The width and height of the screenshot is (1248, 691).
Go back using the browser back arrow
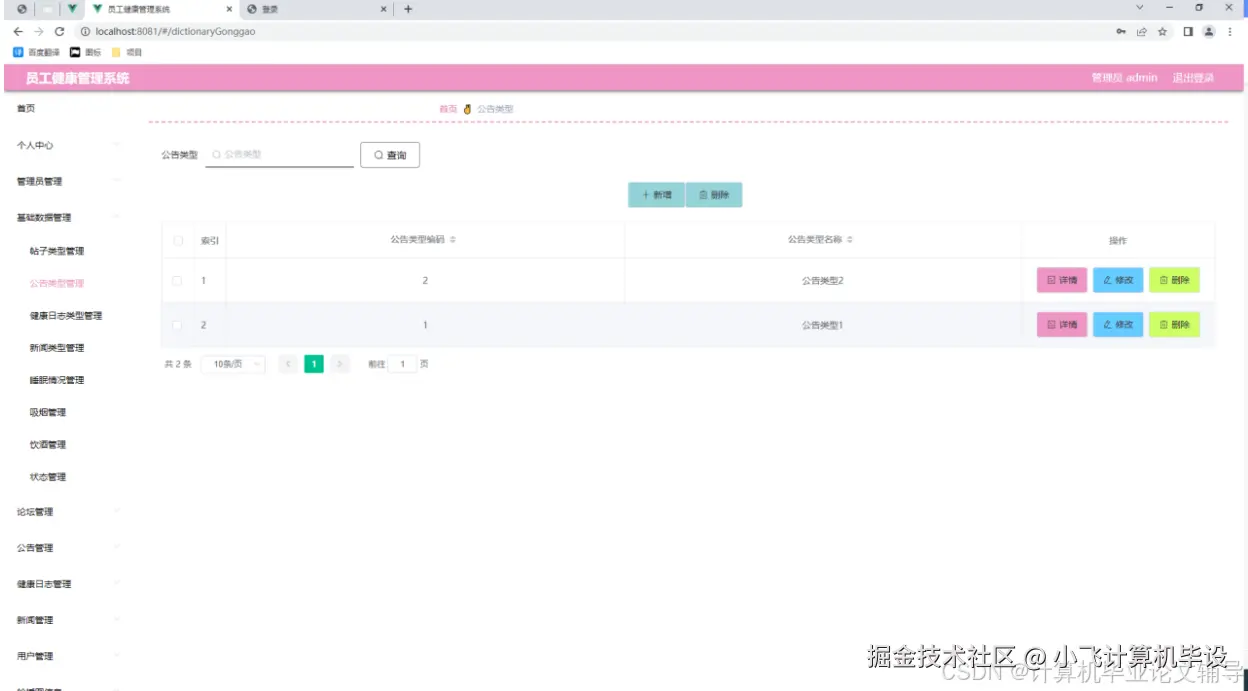pyautogui.click(x=18, y=31)
